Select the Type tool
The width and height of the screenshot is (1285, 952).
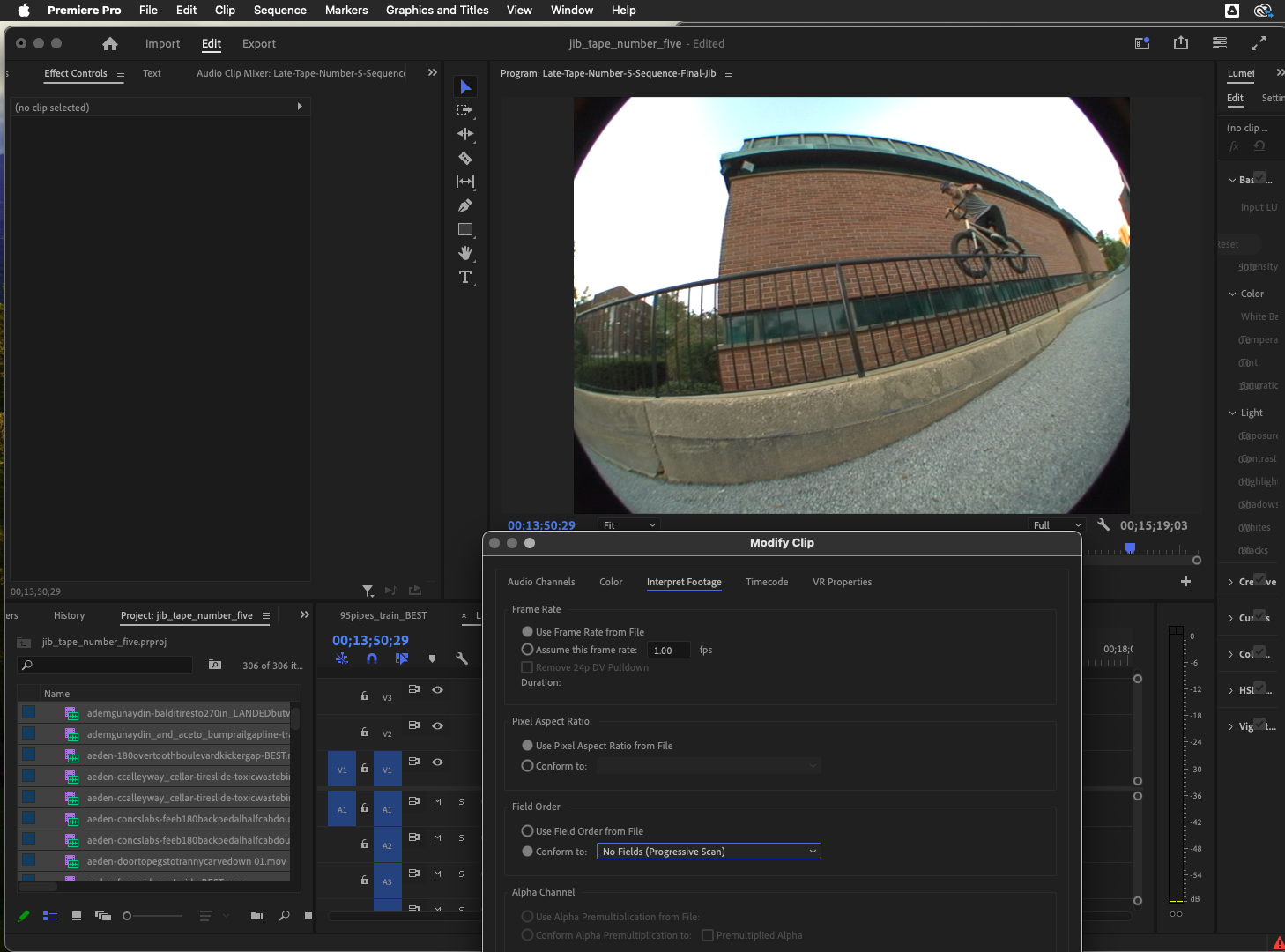coord(465,277)
